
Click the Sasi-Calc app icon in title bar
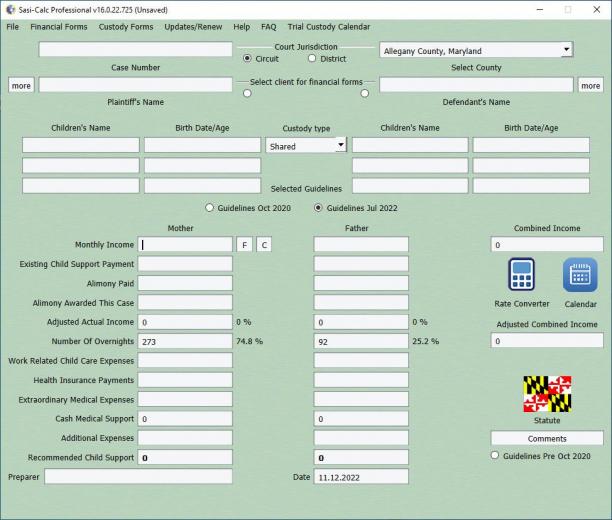click(11, 10)
